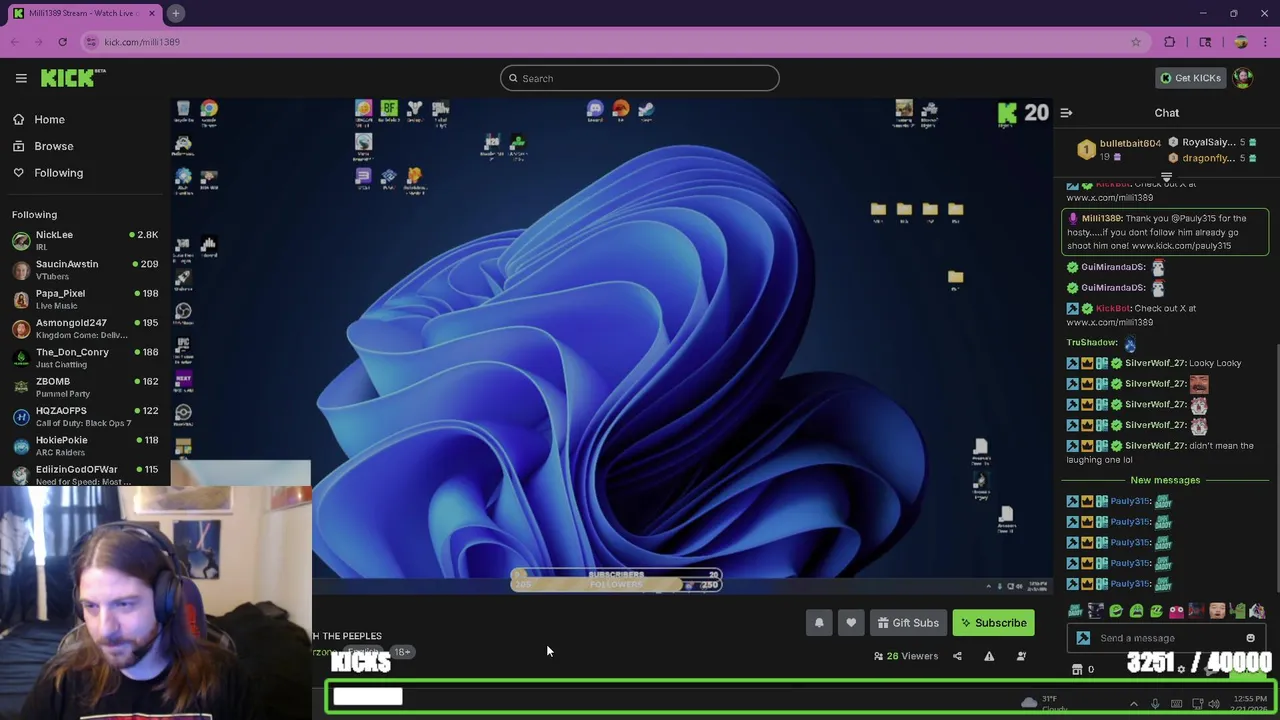Insert the pink monster quick emote
Viewport: 1280px width, 720px height.
point(1176,611)
